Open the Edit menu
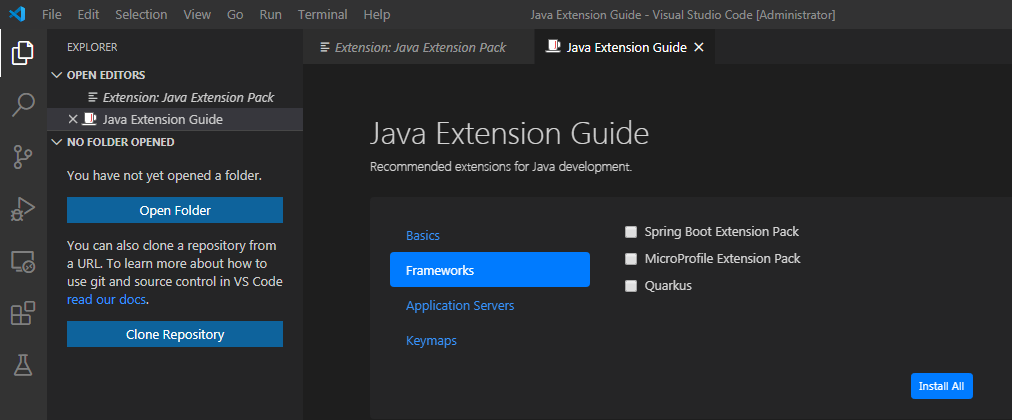This screenshot has height=420, width=1012. (88, 14)
